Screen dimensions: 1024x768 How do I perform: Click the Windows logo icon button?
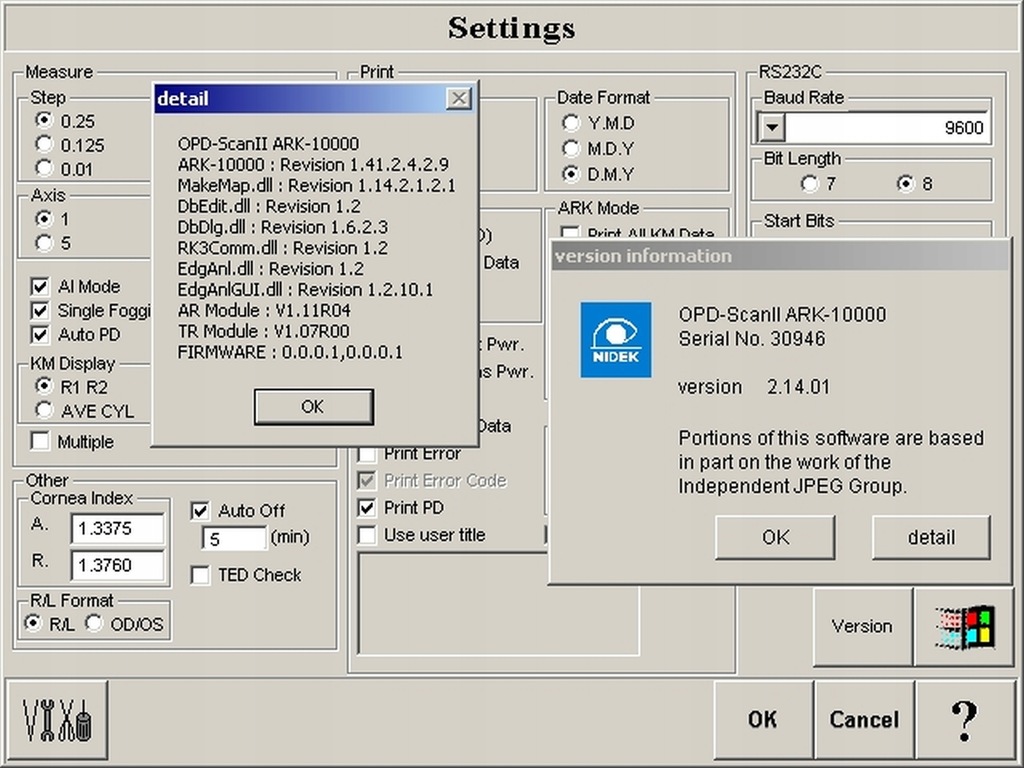click(x=965, y=627)
